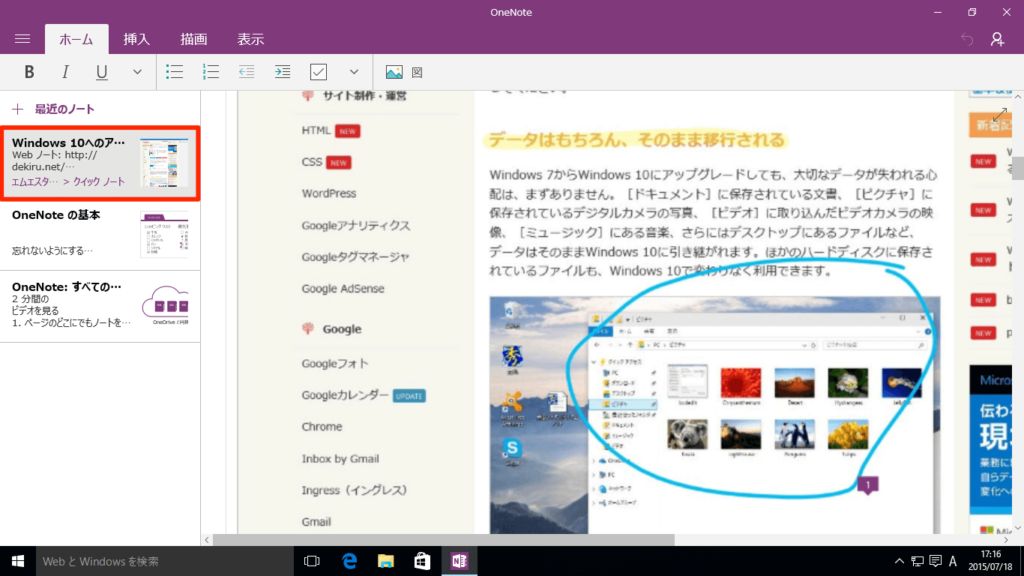Switch to the 挿入 tab
Image resolution: width=1024 pixels, height=576 pixels.
pyautogui.click(x=136, y=39)
